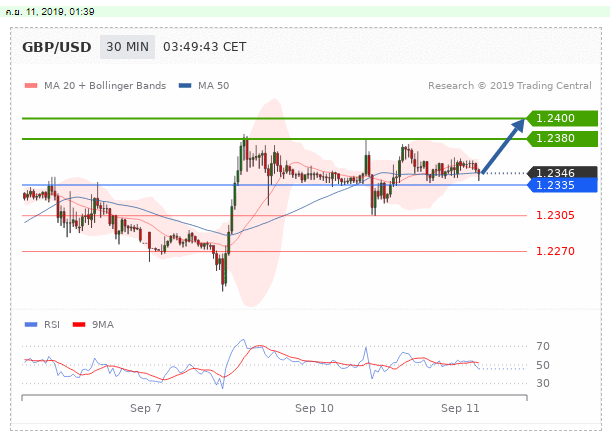Viewport: 610px width, 438px height.
Task: Click the RSI 70 level label
Action: click(543, 346)
